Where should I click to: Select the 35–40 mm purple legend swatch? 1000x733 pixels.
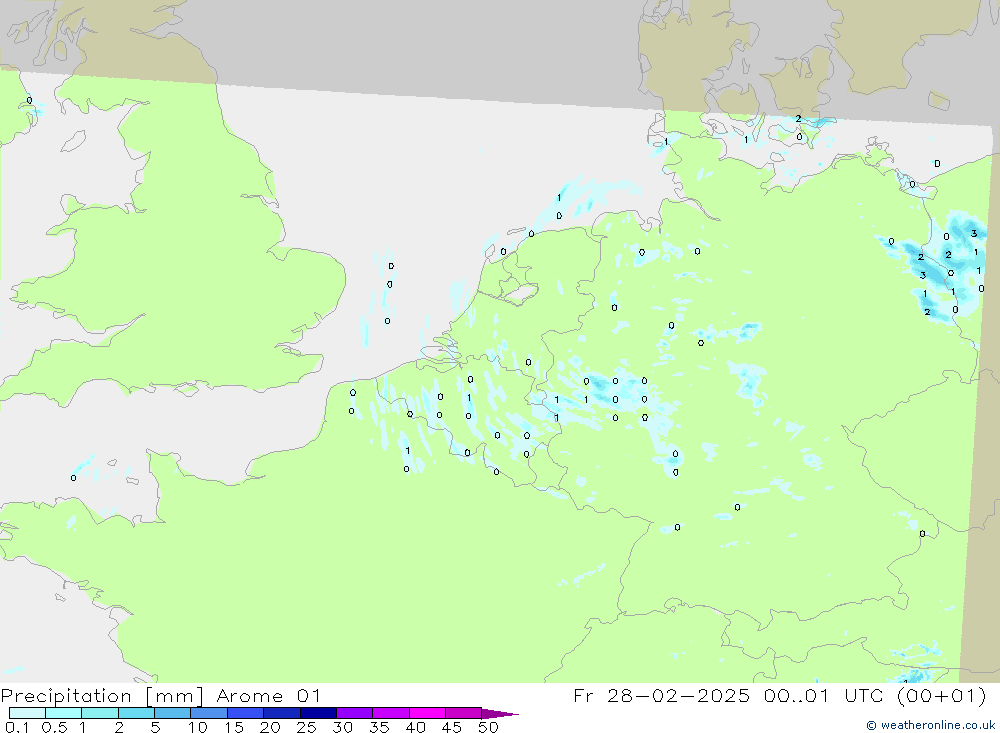[x=390, y=713]
